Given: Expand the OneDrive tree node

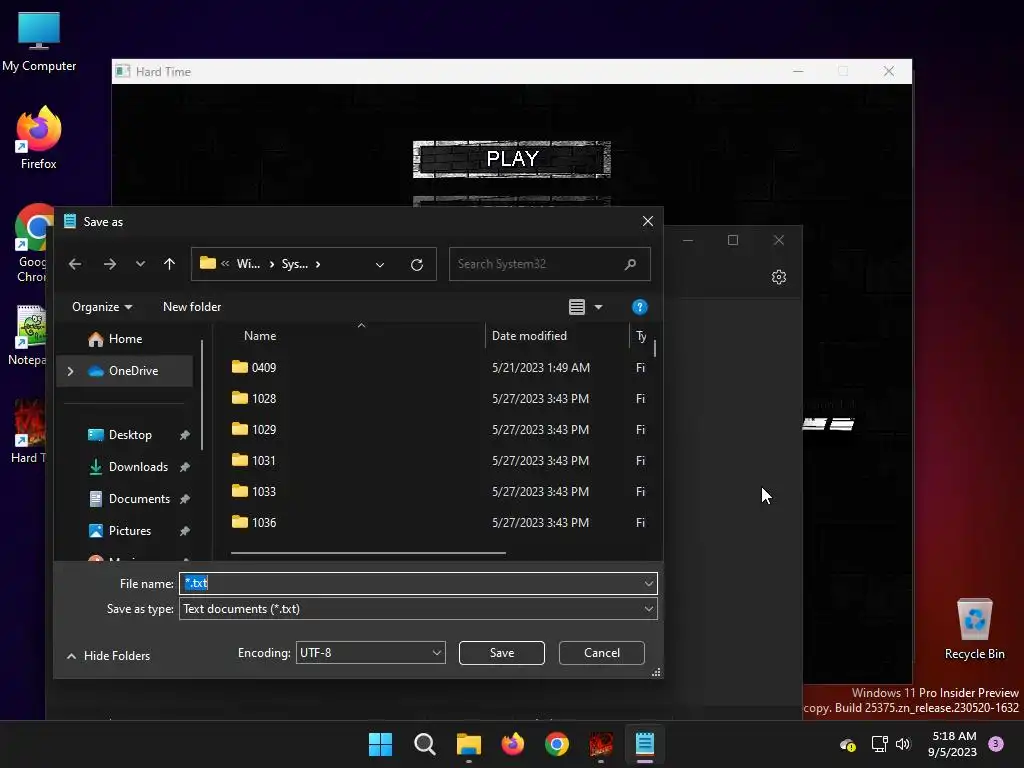Looking at the screenshot, I should coord(71,371).
